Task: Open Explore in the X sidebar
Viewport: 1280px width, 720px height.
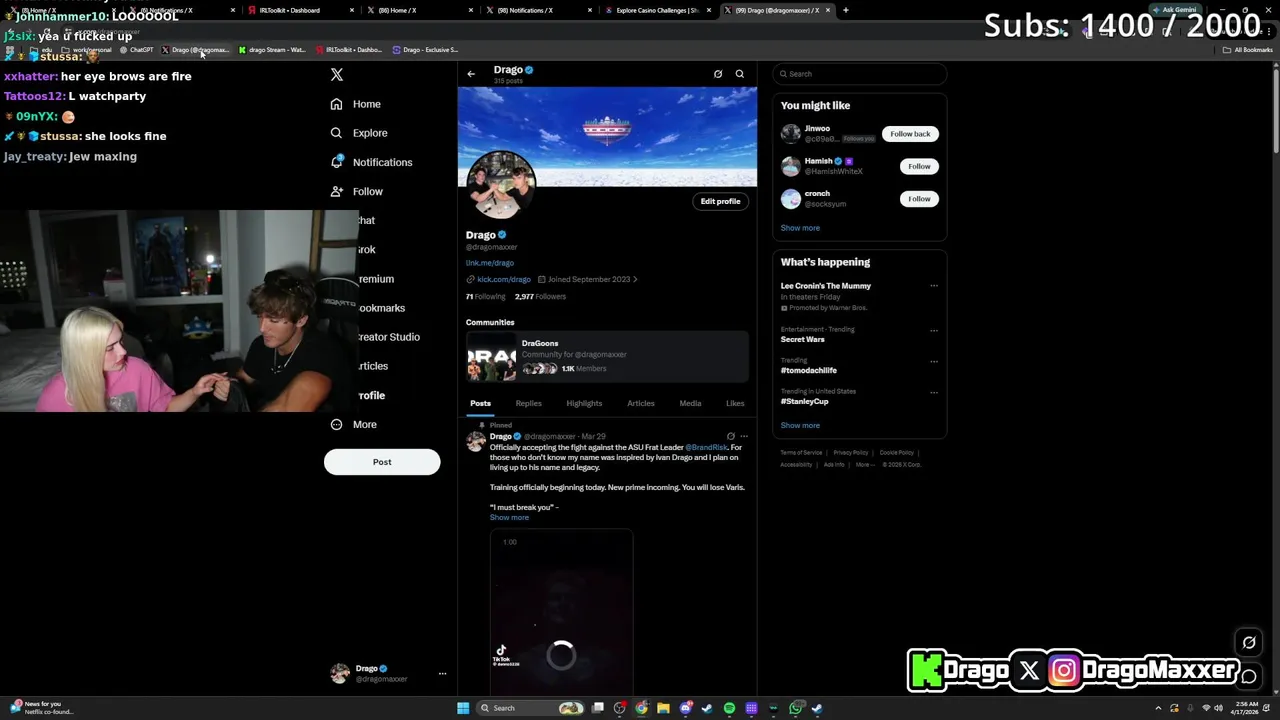Action: (358, 133)
